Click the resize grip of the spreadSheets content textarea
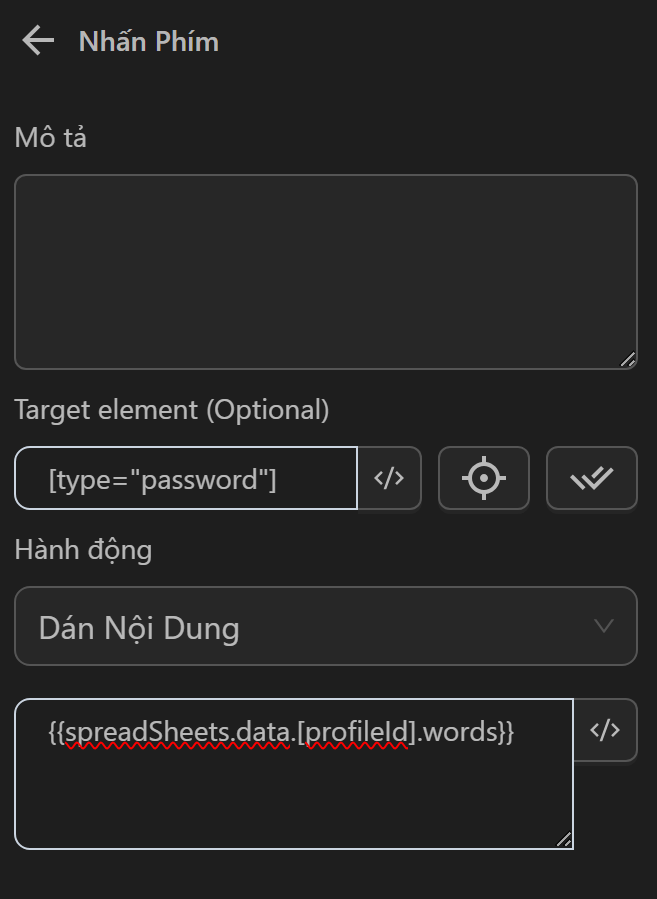This screenshot has width=657, height=899. pos(564,840)
